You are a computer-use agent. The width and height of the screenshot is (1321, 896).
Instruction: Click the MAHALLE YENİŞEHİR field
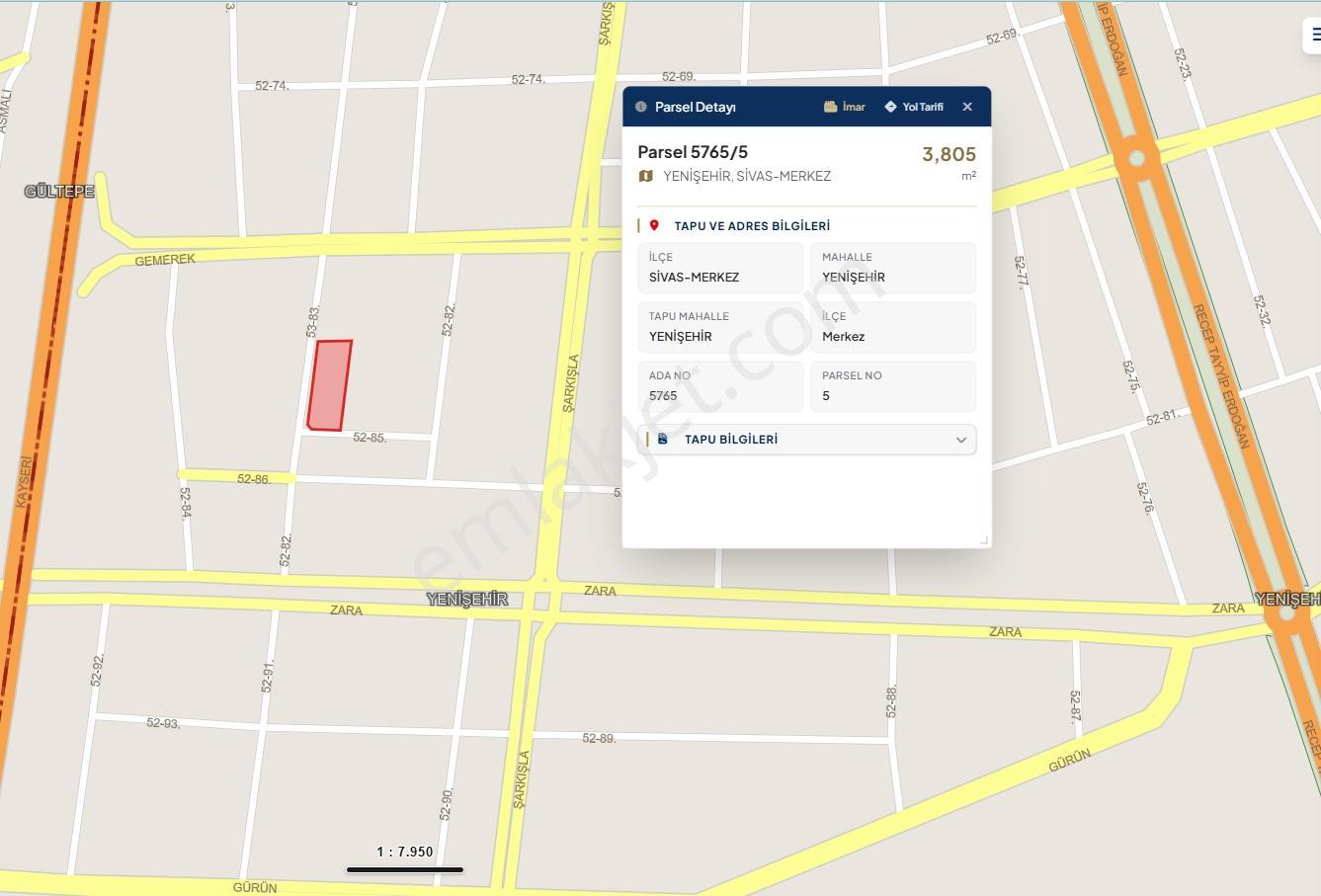(x=893, y=268)
